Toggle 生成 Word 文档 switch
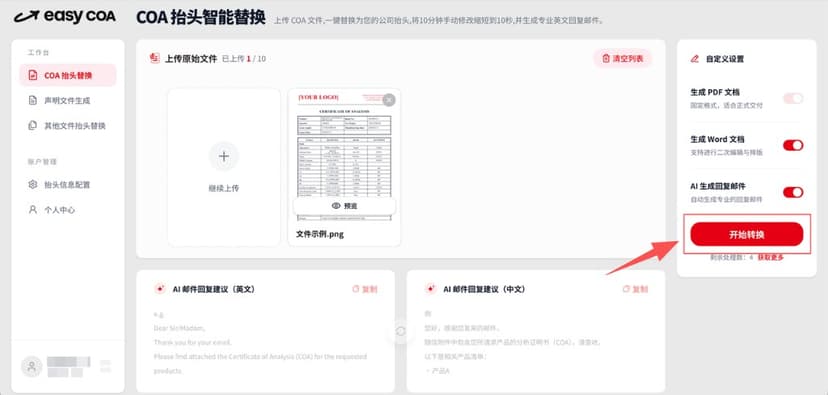The image size is (828, 395). 793,145
